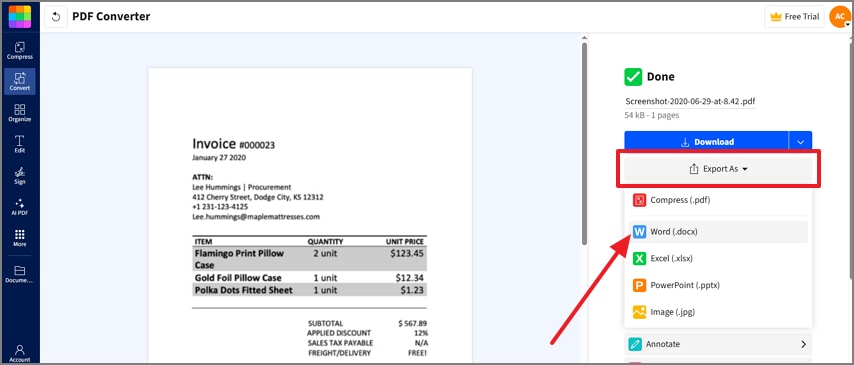The image size is (854, 365).
Task: Click the green Done checkmark icon
Action: (633, 77)
